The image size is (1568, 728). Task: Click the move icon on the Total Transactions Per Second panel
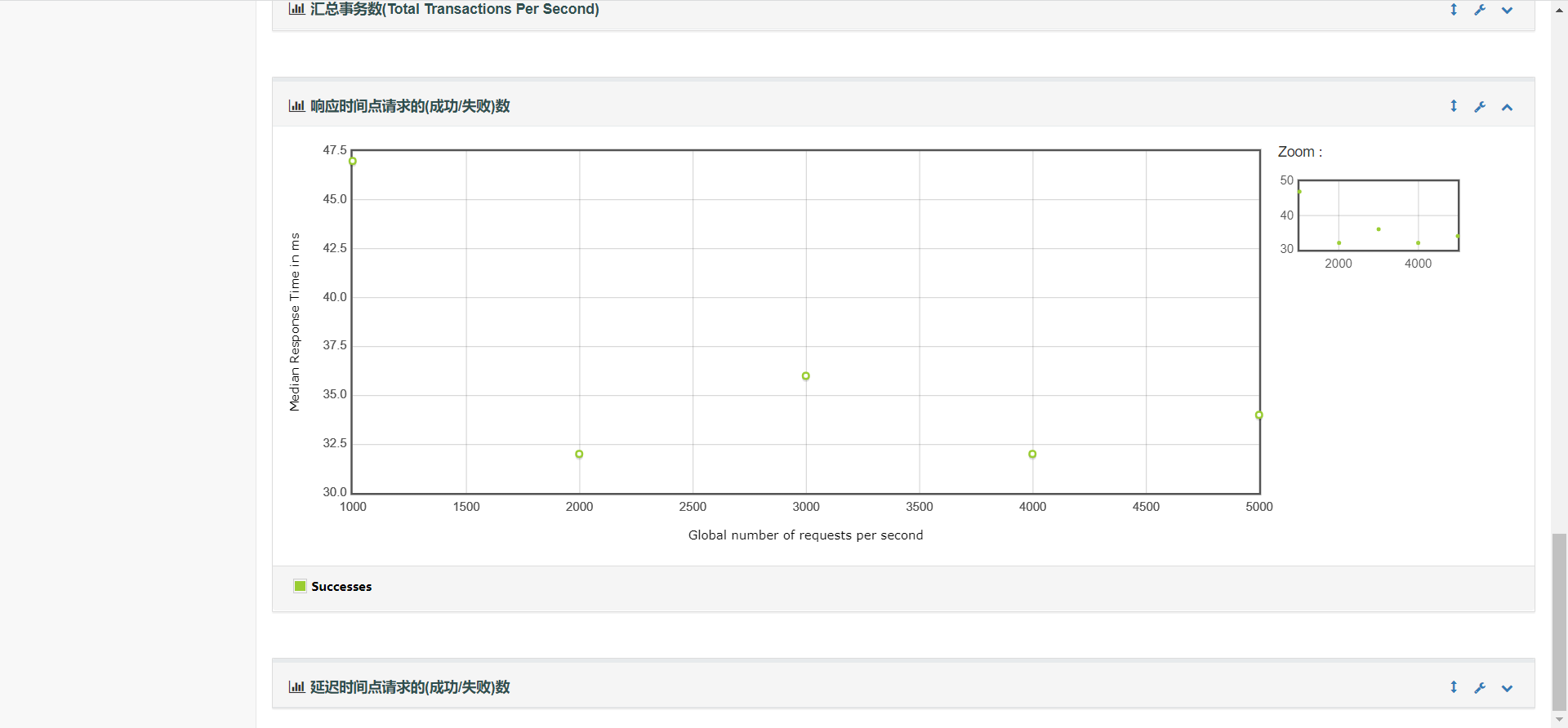[x=1454, y=10]
